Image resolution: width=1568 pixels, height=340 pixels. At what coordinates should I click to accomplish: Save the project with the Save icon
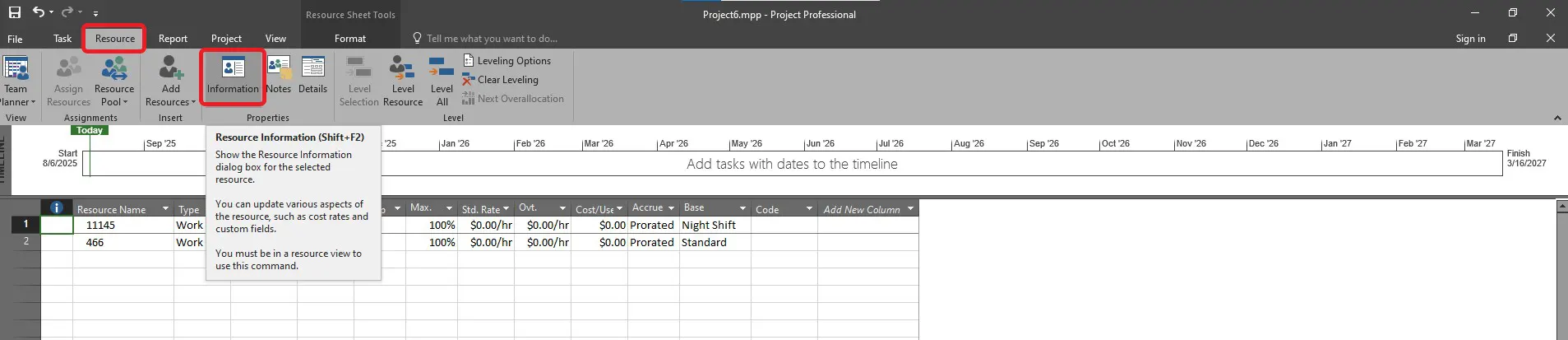[x=15, y=12]
